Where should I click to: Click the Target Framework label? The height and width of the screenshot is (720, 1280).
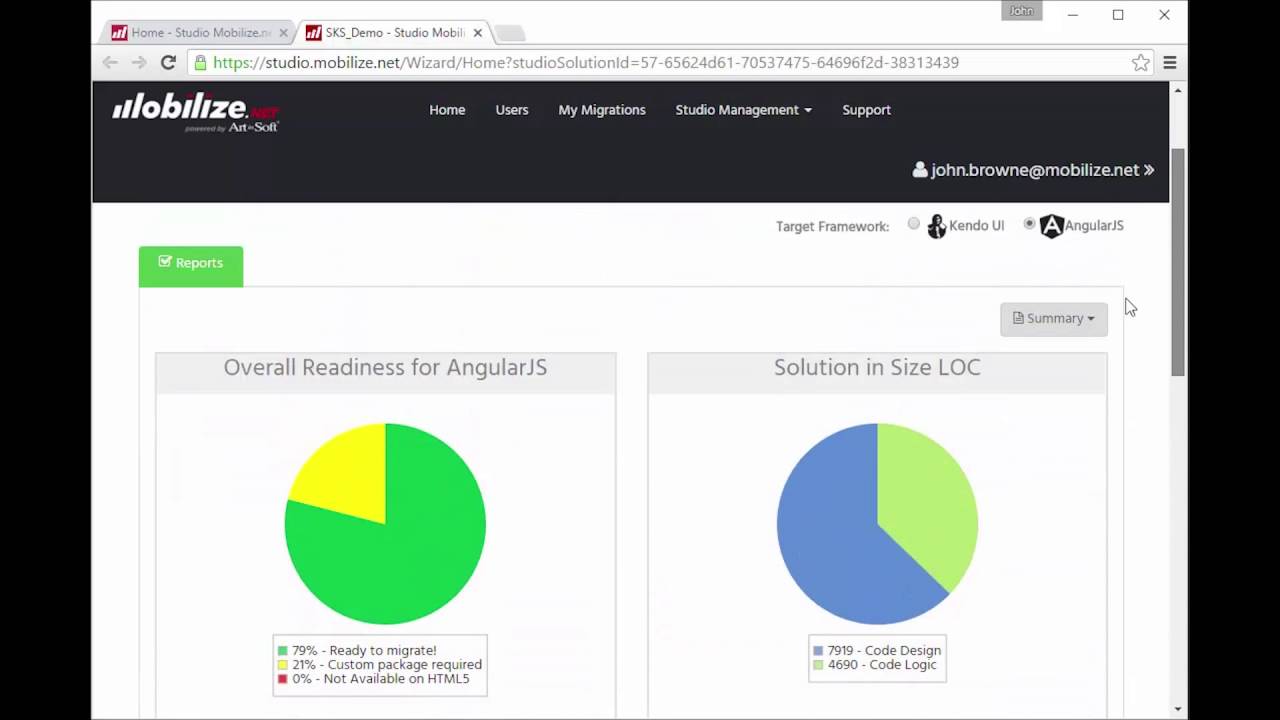pyautogui.click(x=832, y=227)
